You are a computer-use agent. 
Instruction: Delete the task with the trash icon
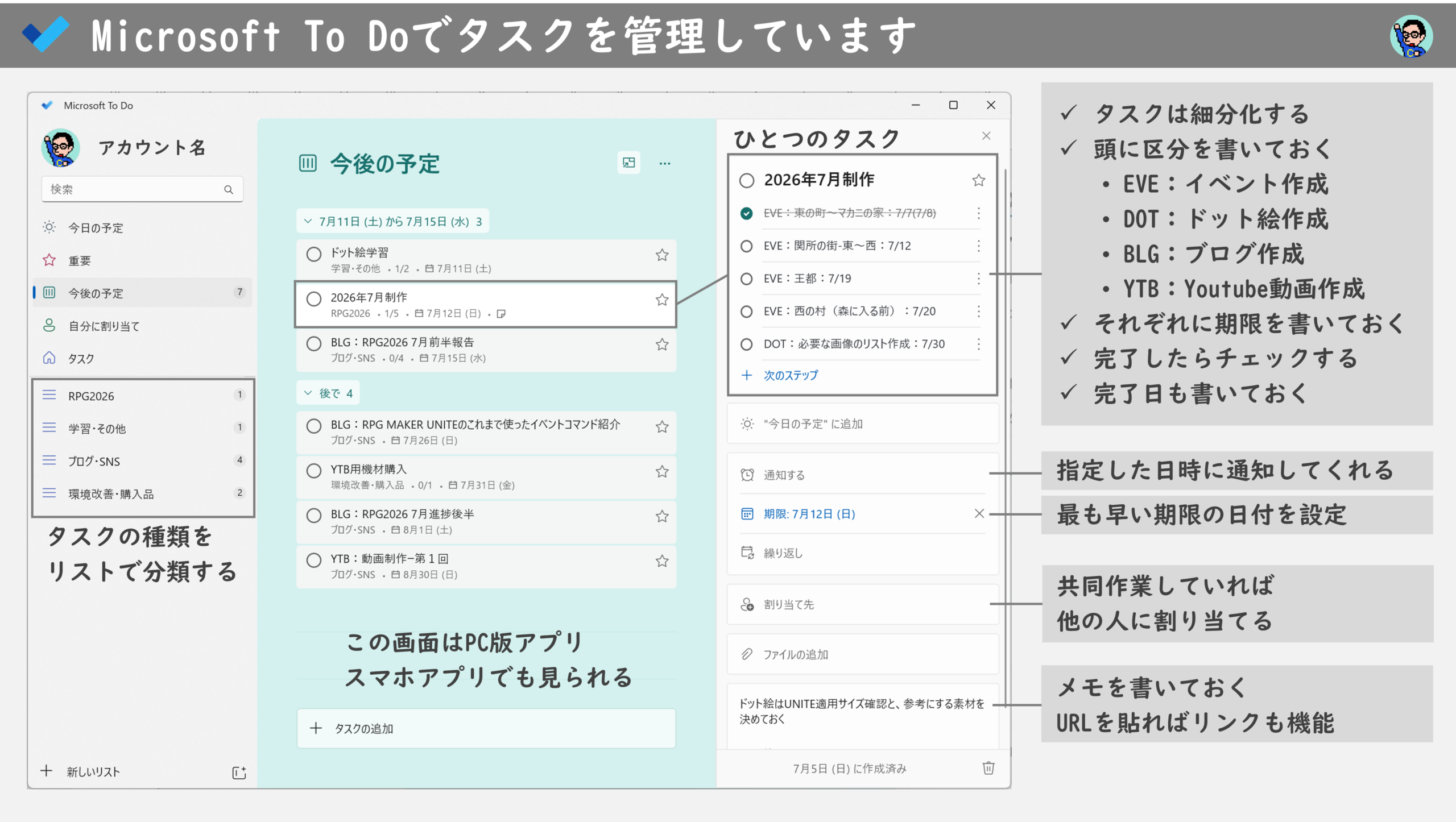tap(988, 769)
